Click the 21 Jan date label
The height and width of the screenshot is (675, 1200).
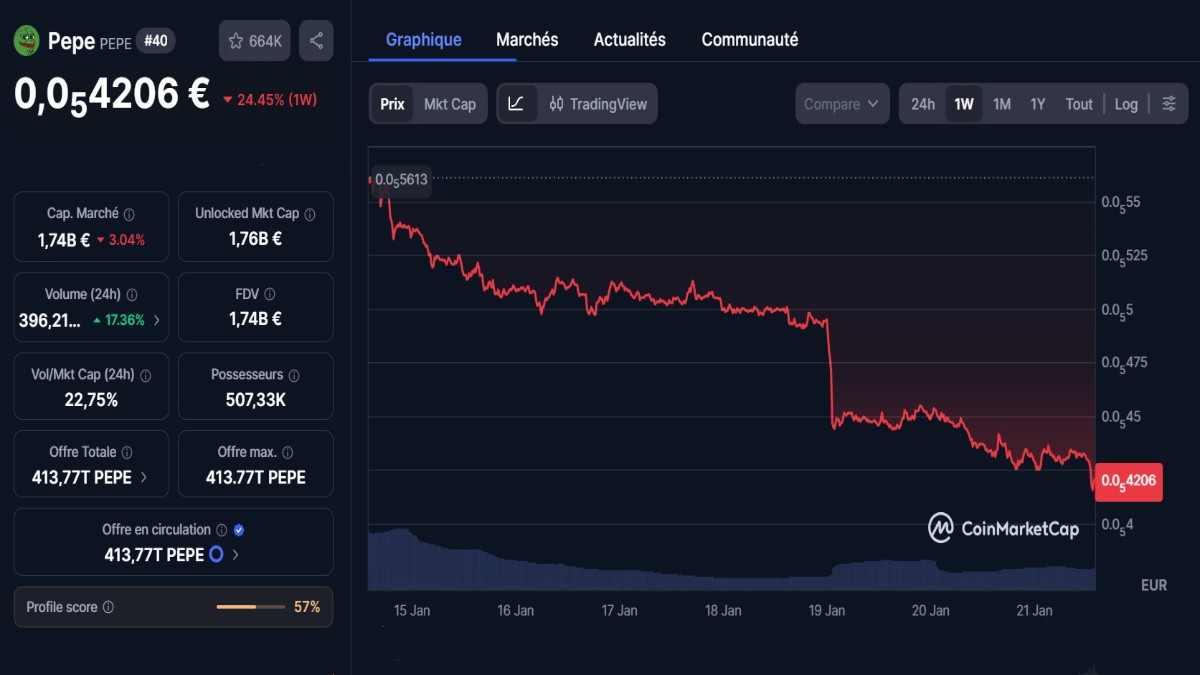(x=1034, y=610)
